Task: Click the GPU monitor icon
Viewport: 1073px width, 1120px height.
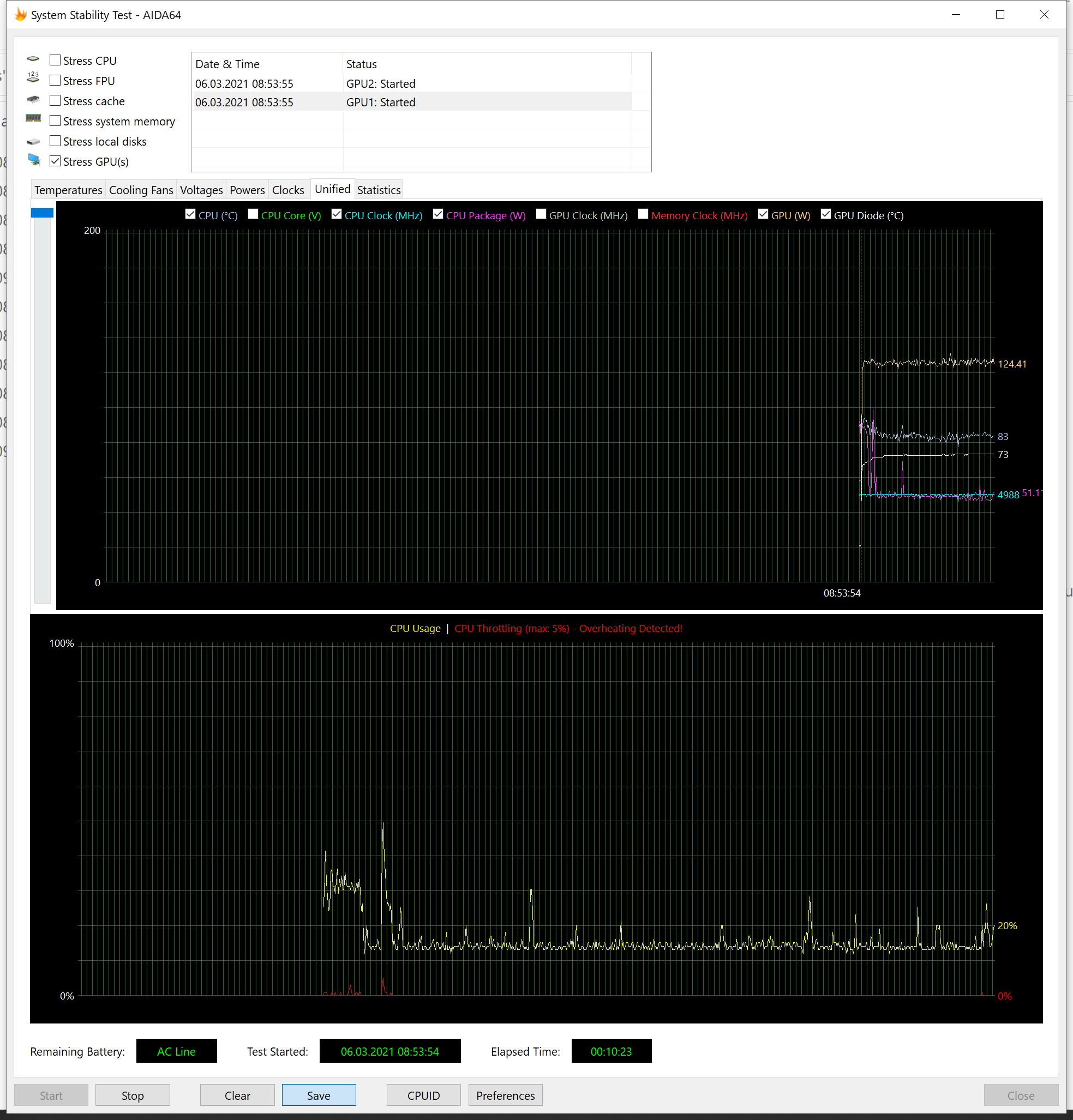Action: (x=34, y=160)
